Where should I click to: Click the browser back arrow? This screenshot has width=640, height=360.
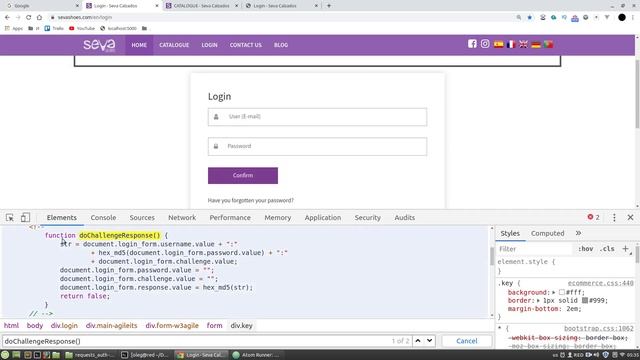pyautogui.click(x=7, y=18)
